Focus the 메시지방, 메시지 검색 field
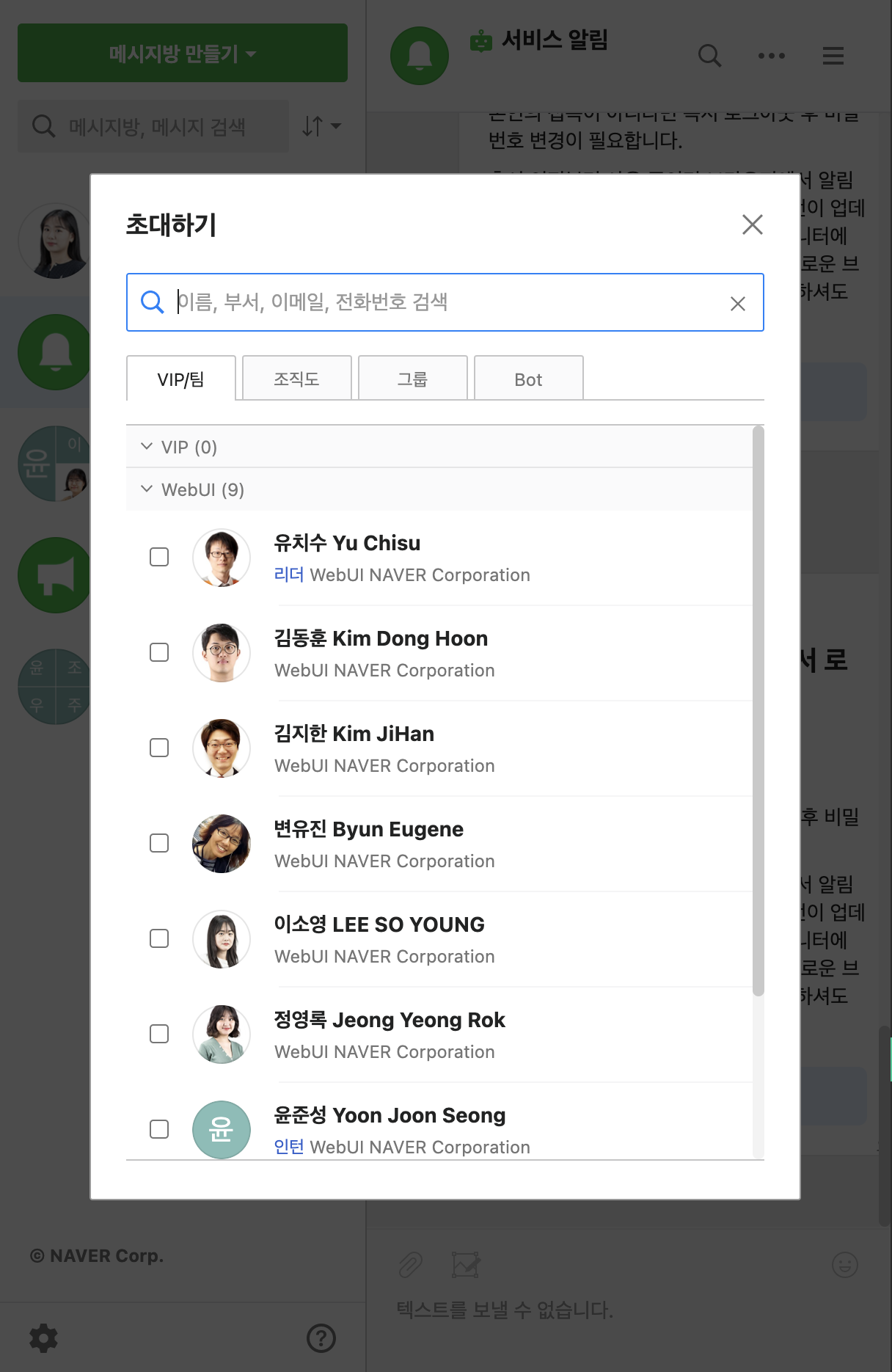Viewport: 892px width, 1372px height. click(153, 126)
